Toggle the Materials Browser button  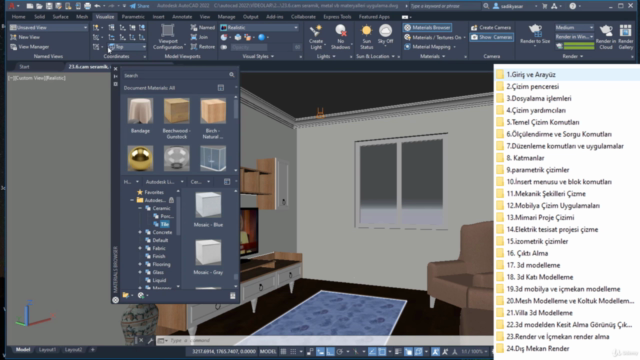pyautogui.click(x=427, y=27)
